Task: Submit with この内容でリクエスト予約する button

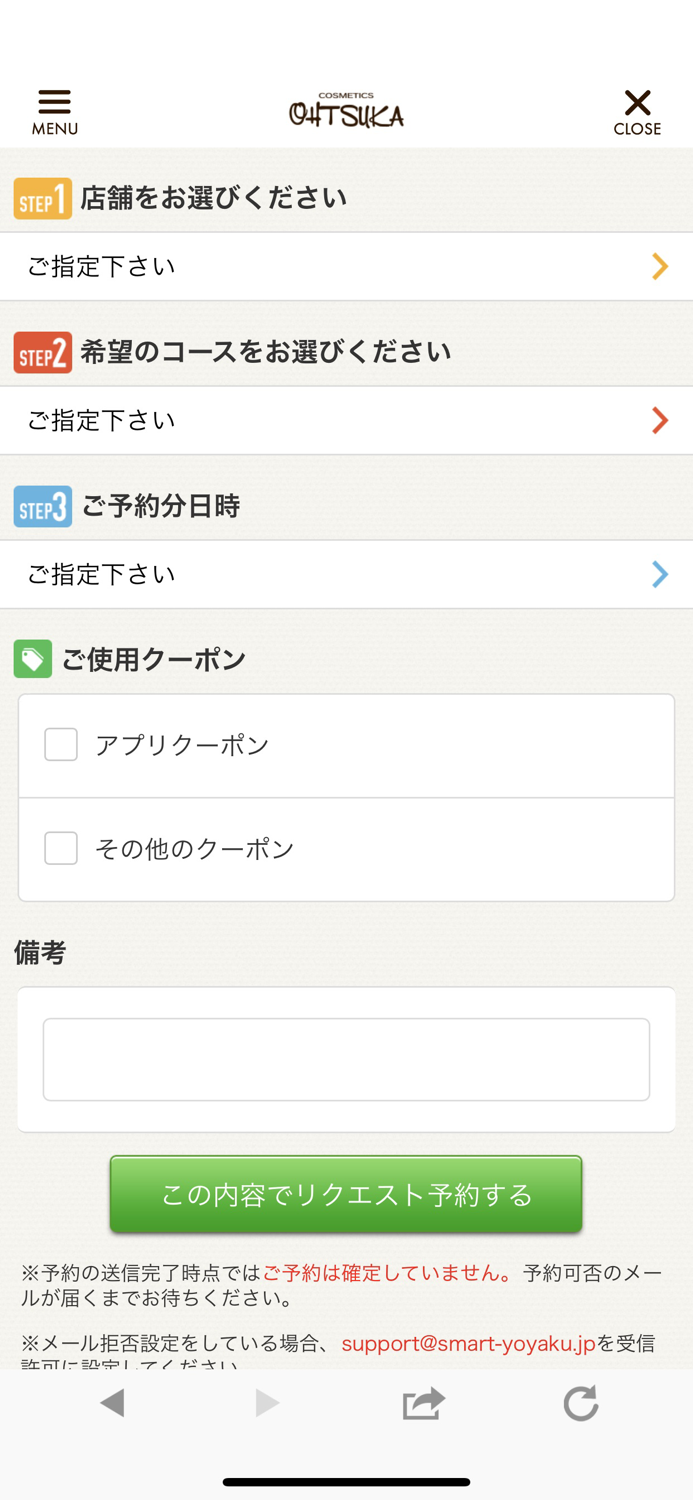Action: (346, 1194)
